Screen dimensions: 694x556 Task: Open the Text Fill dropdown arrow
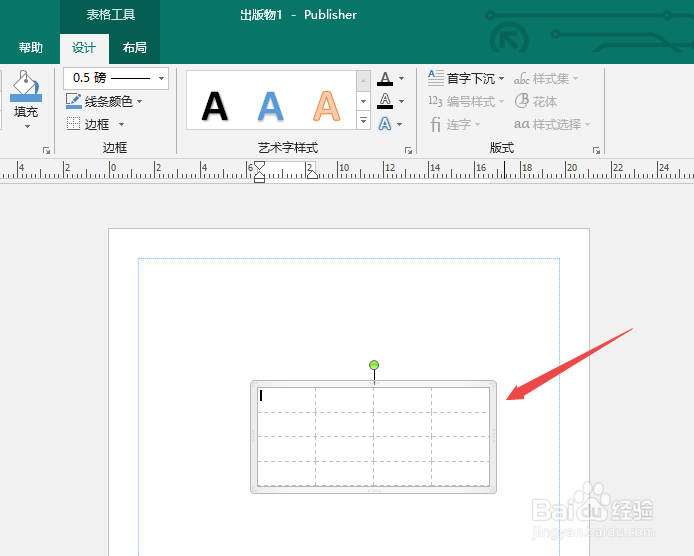pos(401,78)
